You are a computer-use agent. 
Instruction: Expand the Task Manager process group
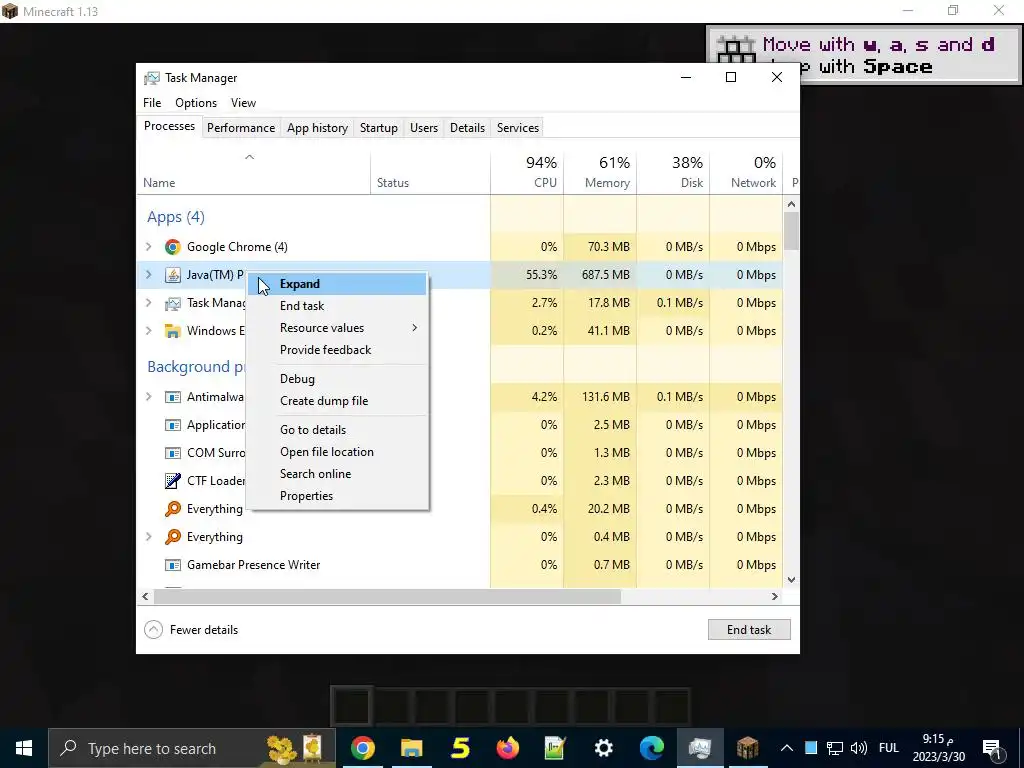[149, 303]
